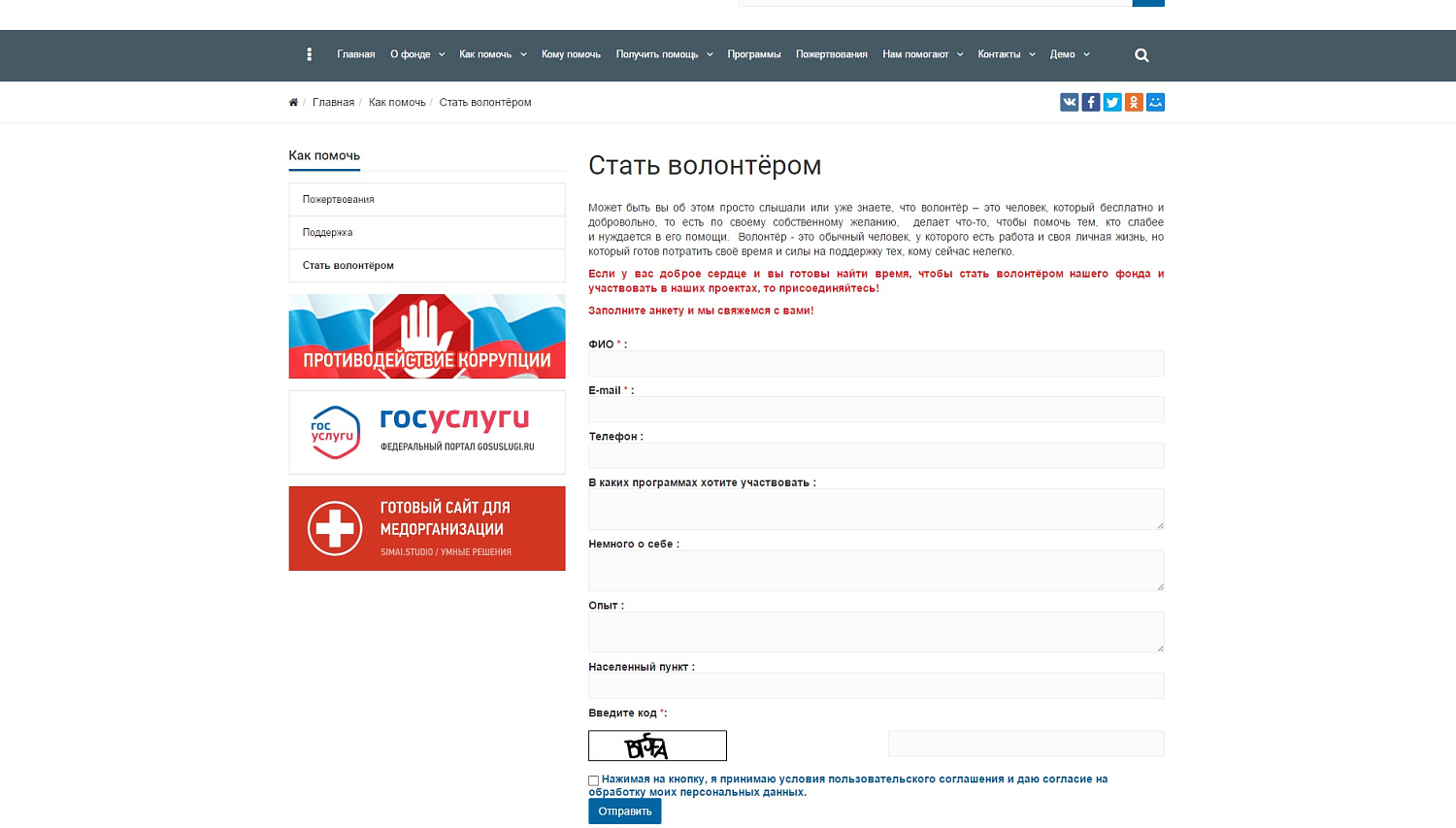This screenshot has width=1456, height=828.
Task: Open the 'Противодействие коррупции' banner
Action: (426, 337)
